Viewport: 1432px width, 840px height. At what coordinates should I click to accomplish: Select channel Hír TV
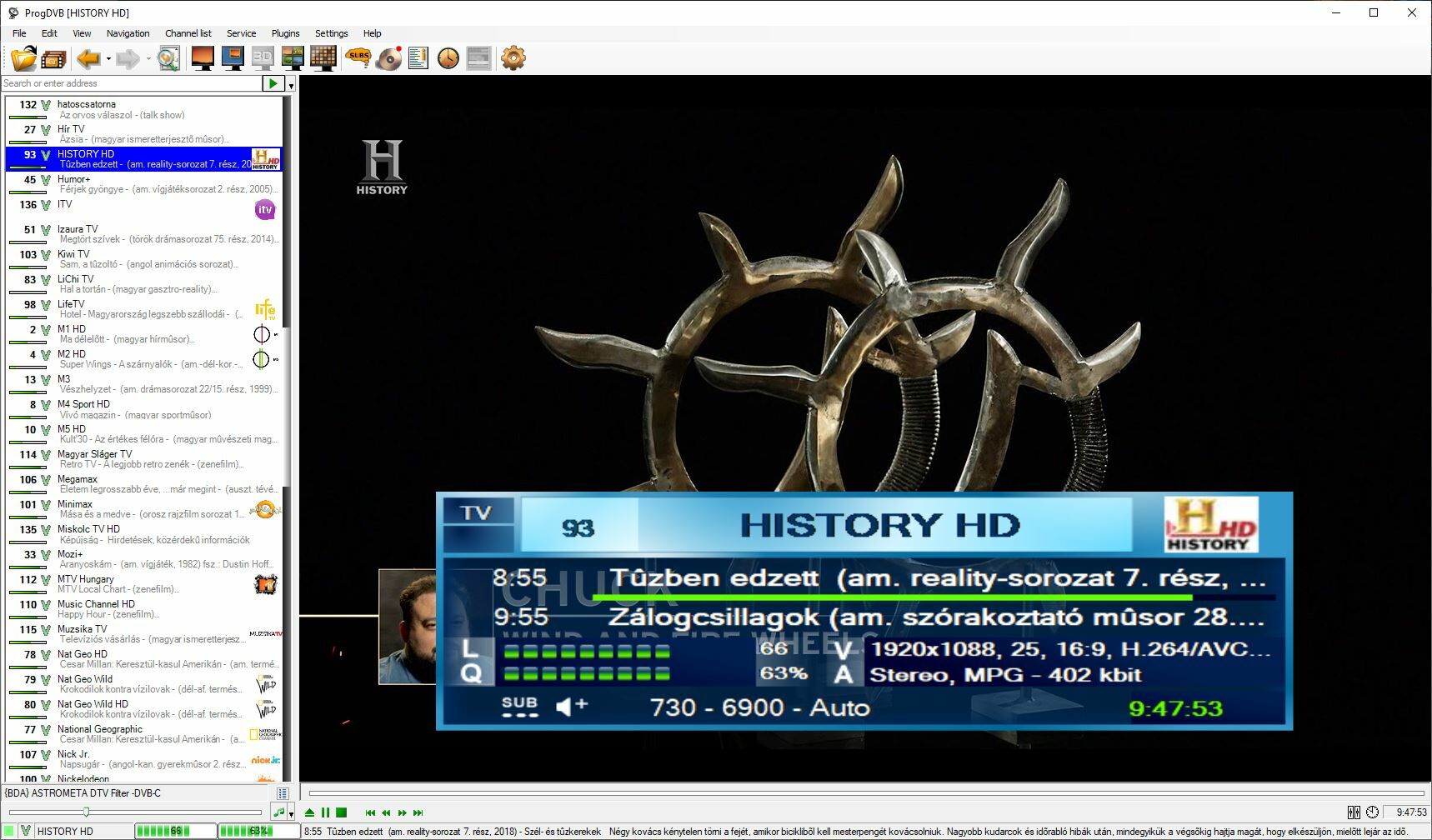(144, 134)
